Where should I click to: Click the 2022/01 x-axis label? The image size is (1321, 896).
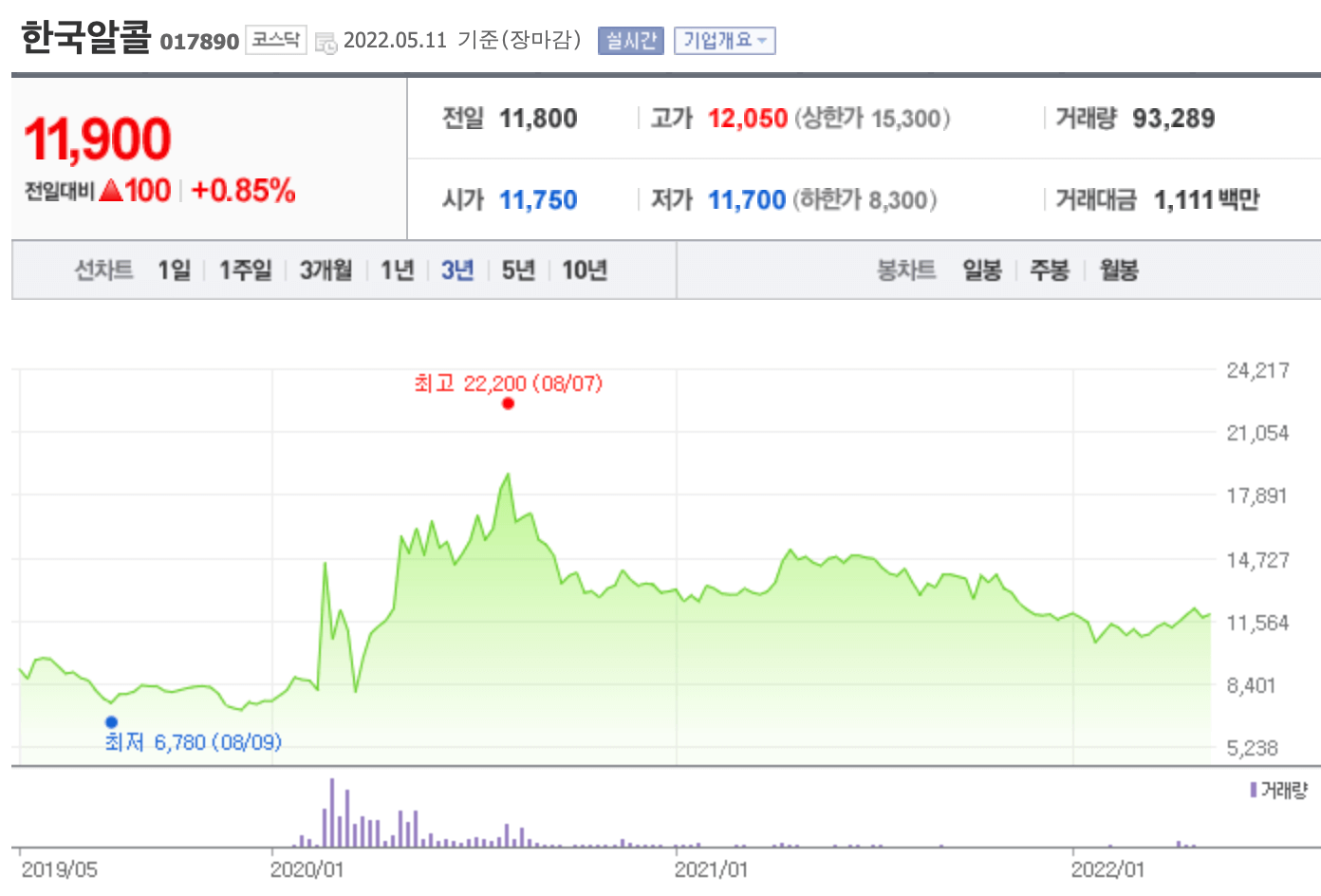[1107, 869]
